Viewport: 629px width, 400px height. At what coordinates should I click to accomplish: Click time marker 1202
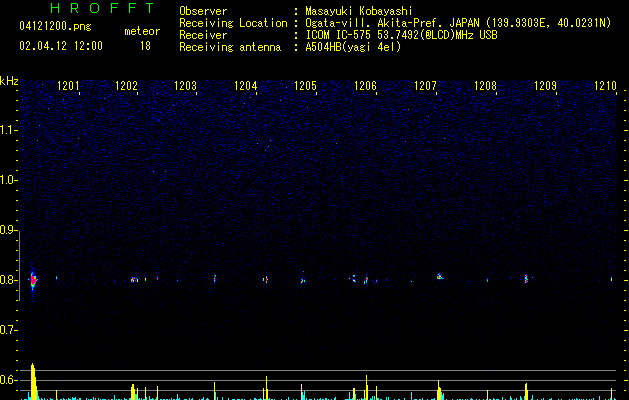pyautogui.click(x=126, y=86)
